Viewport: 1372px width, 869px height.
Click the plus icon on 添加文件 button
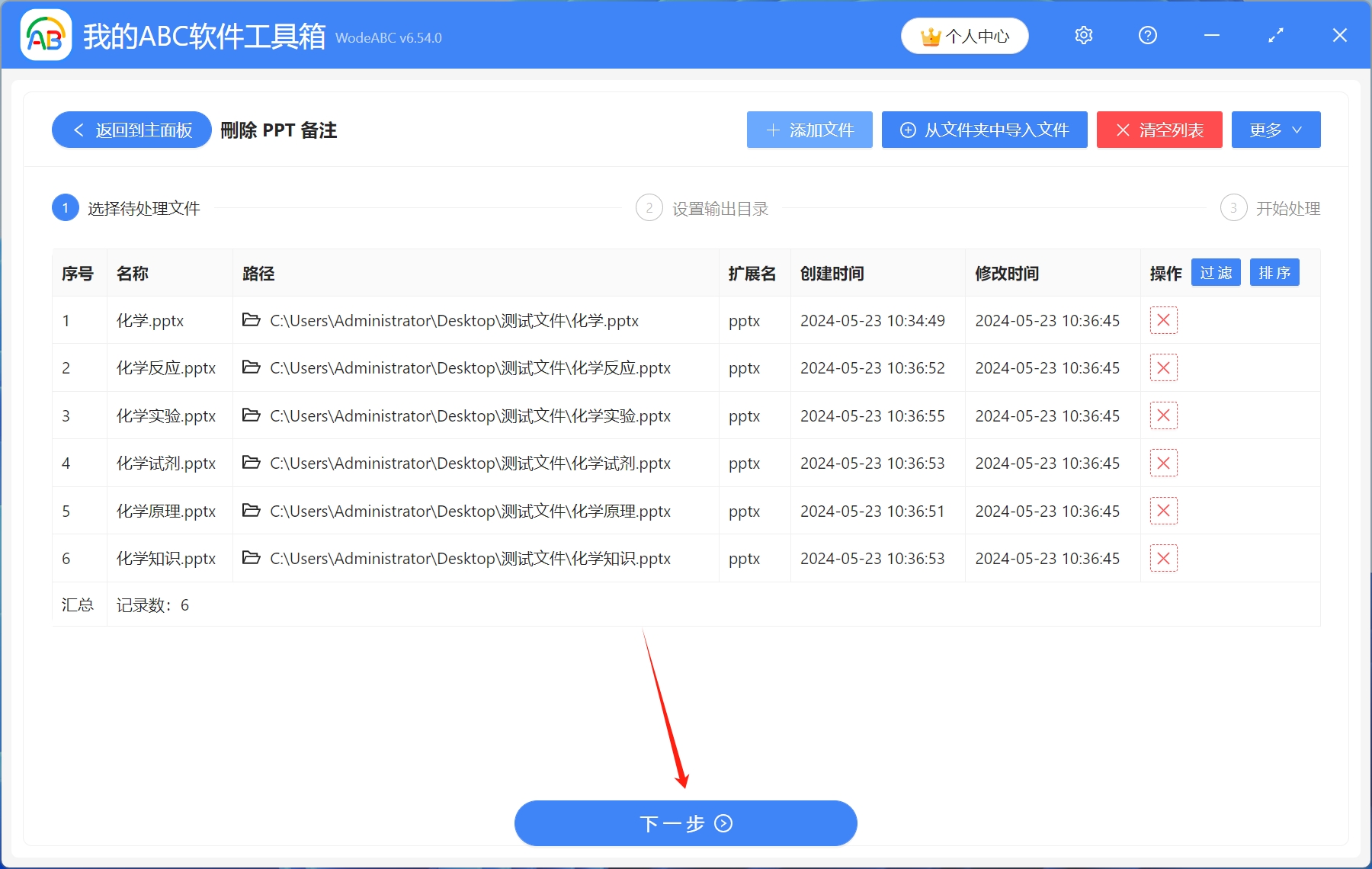[772, 130]
